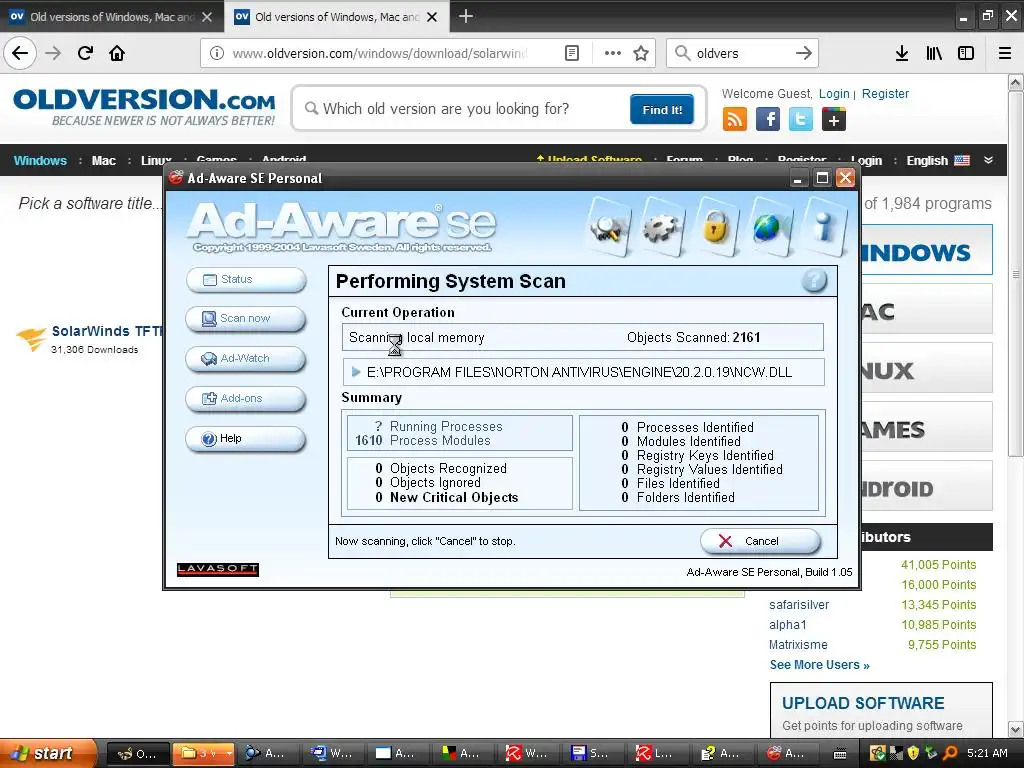Image resolution: width=1024 pixels, height=768 pixels.
Task: Click the 5:21 AM taskbar clock
Action: tap(987, 753)
